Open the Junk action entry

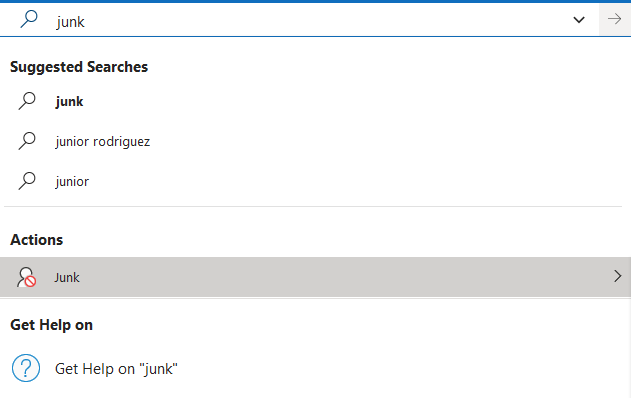coord(316,277)
